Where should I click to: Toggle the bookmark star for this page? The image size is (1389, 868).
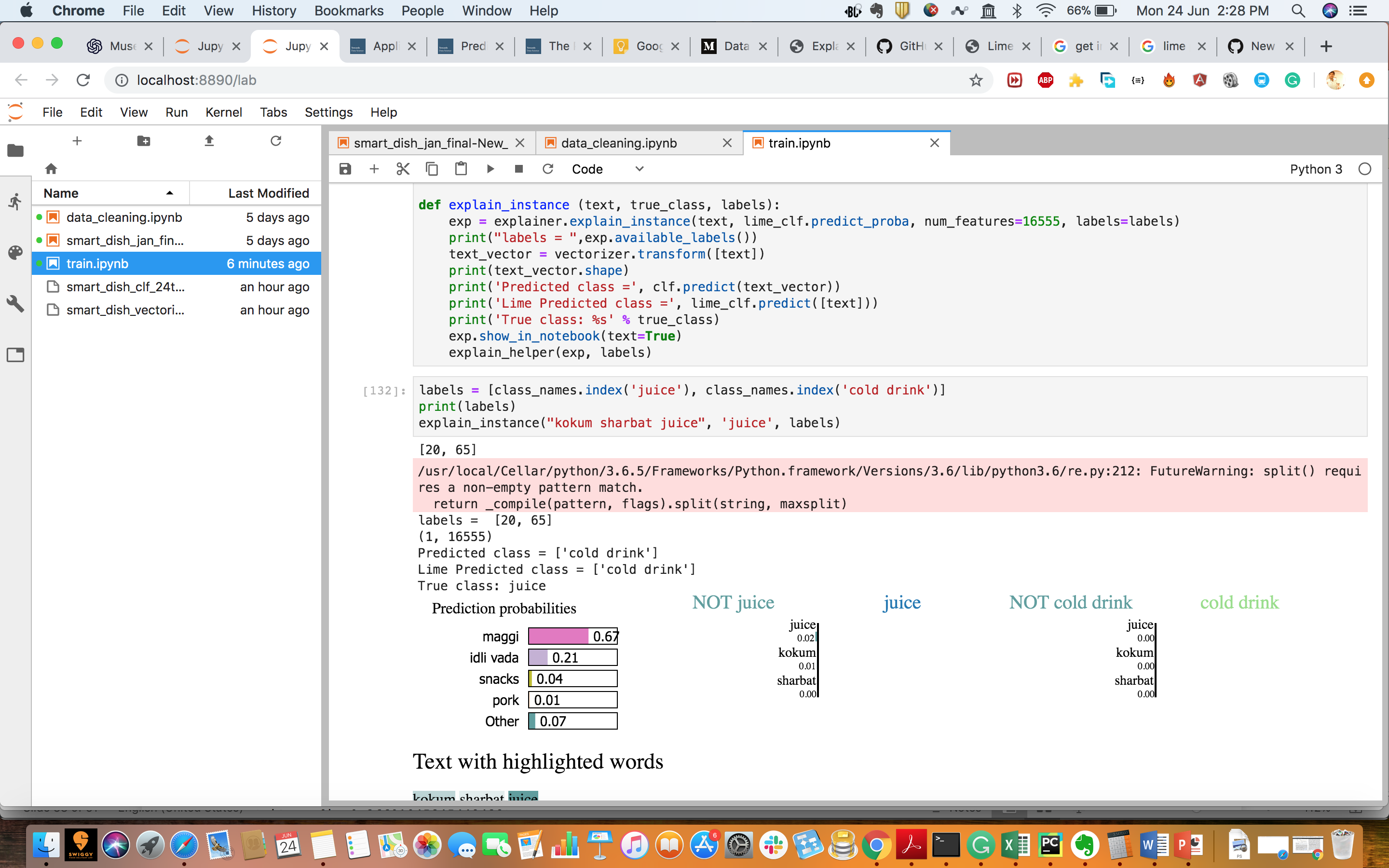[x=976, y=80]
